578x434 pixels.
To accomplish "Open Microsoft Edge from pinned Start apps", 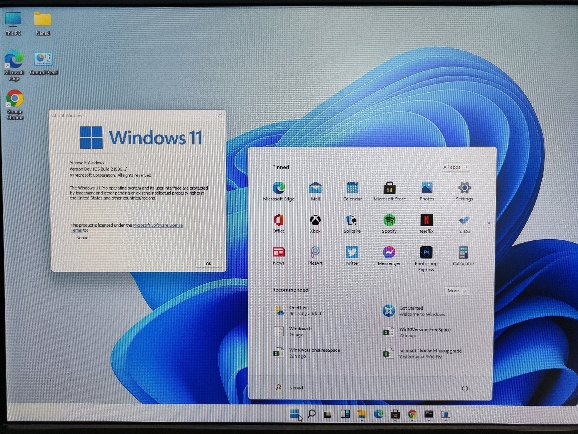I will click(279, 191).
